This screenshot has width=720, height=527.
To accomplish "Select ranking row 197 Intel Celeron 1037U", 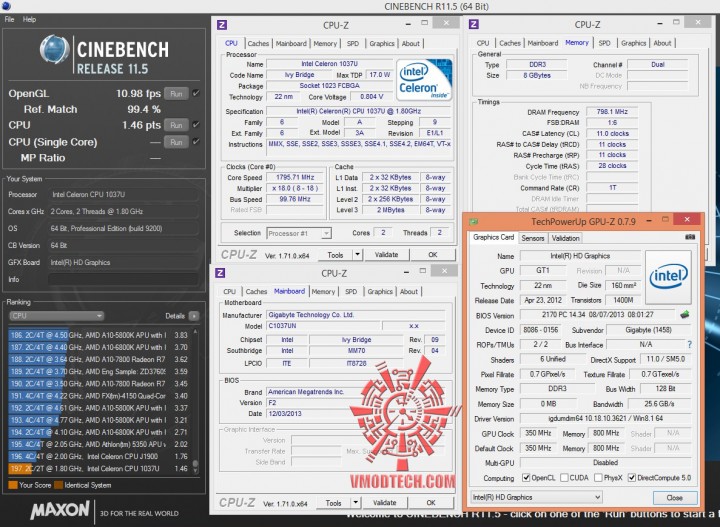I will (100, 469).
